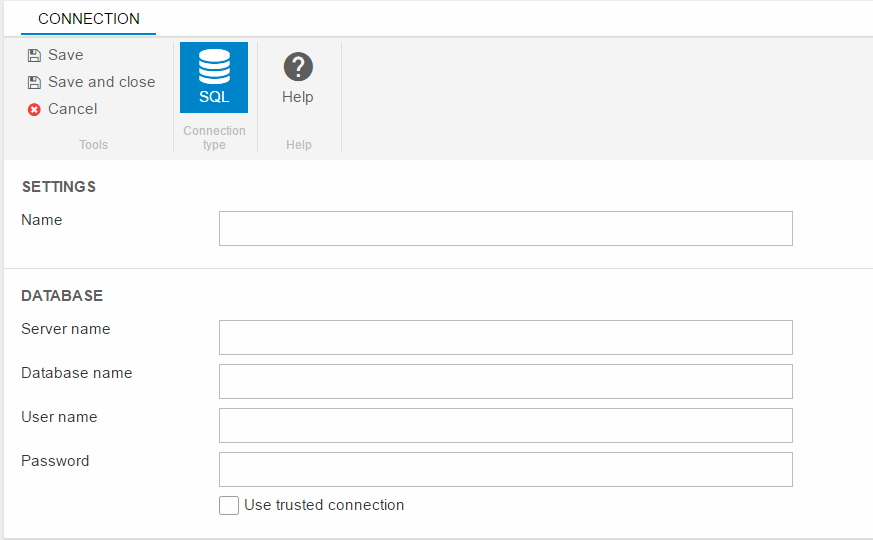
Task: Click the Password field label
Action: 55,461
